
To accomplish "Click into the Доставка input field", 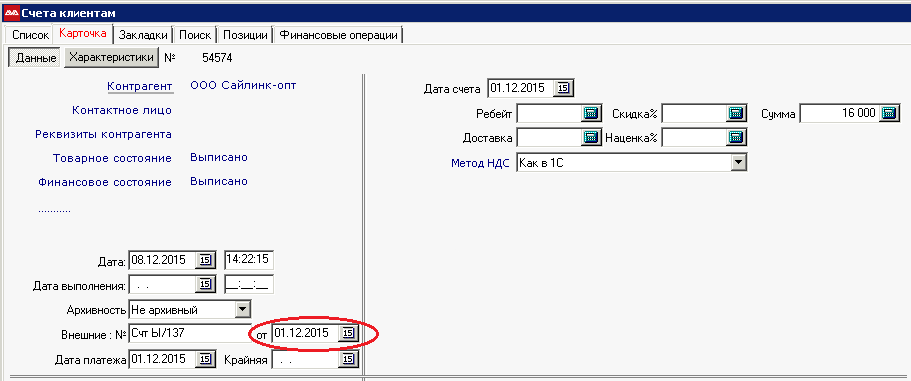I will click(x=549, y=138).
